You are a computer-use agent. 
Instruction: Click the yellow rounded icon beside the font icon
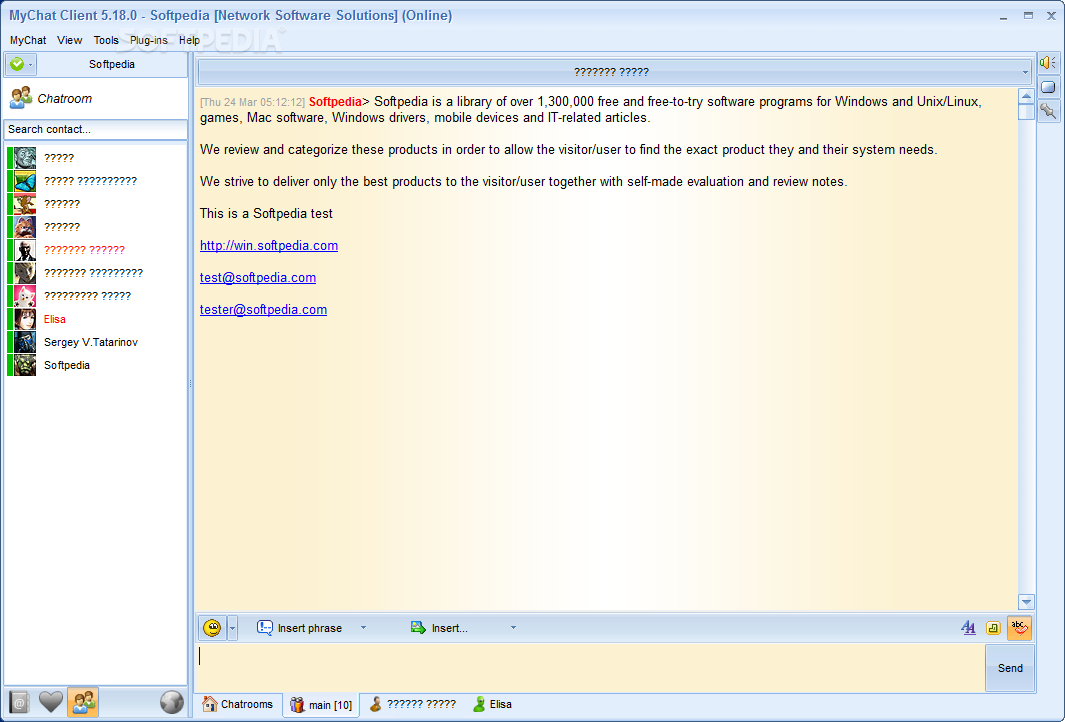click(993, 628)
